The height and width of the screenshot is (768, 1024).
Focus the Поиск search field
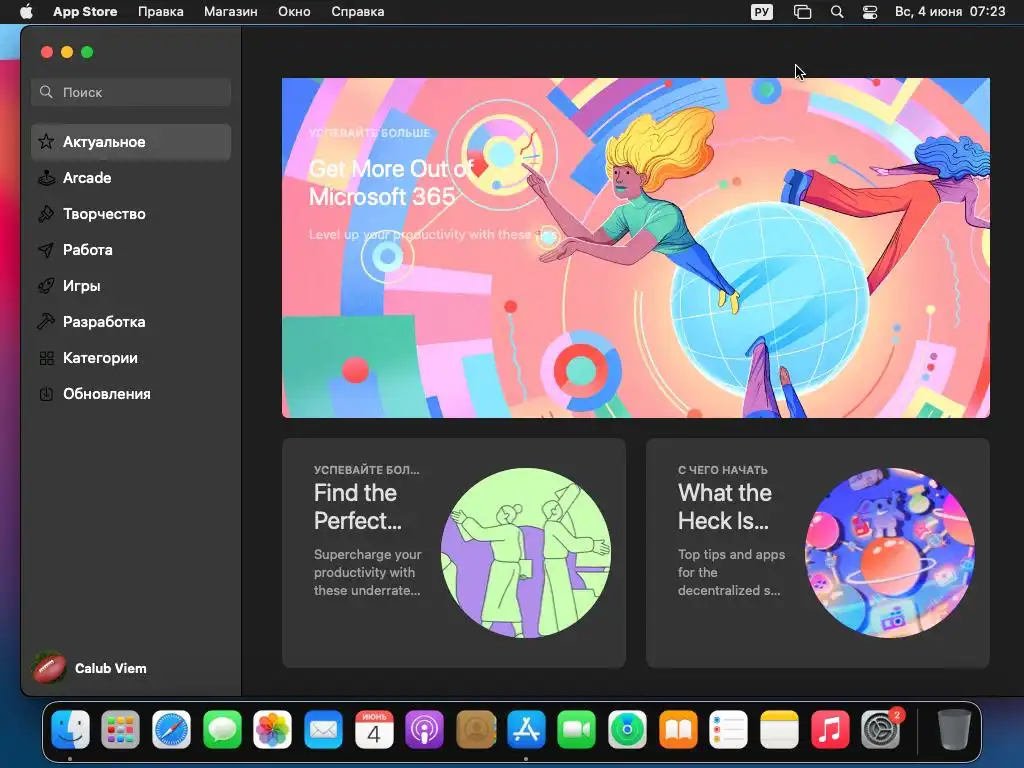coord(131,92)
